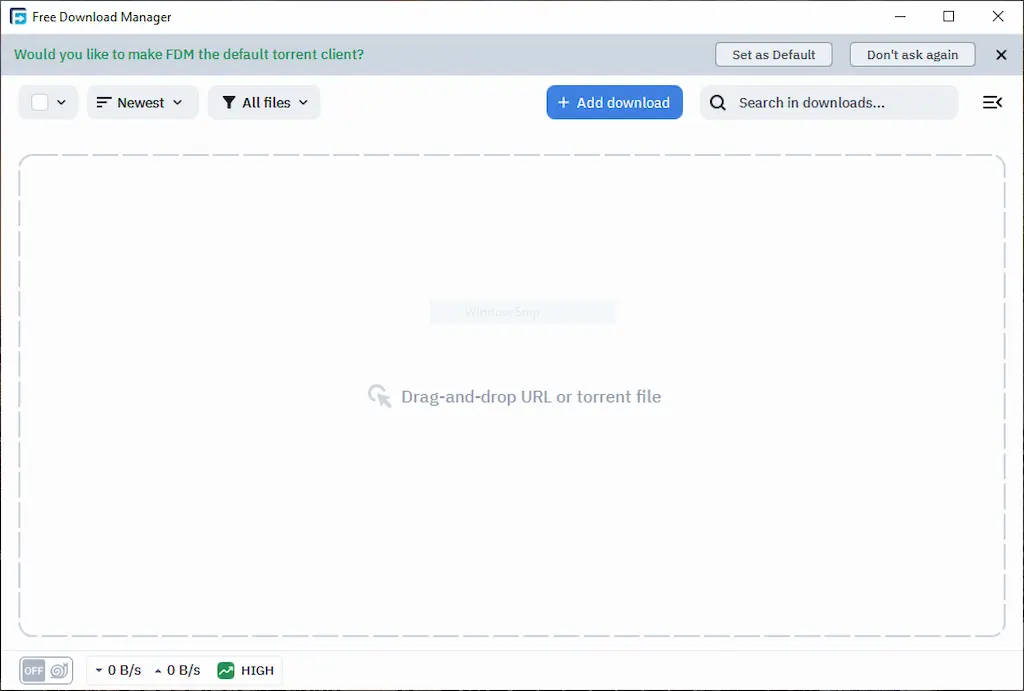Expand the arrow beside the select-all checkbox
This screenshot has width=1024, height=691.
61,103
